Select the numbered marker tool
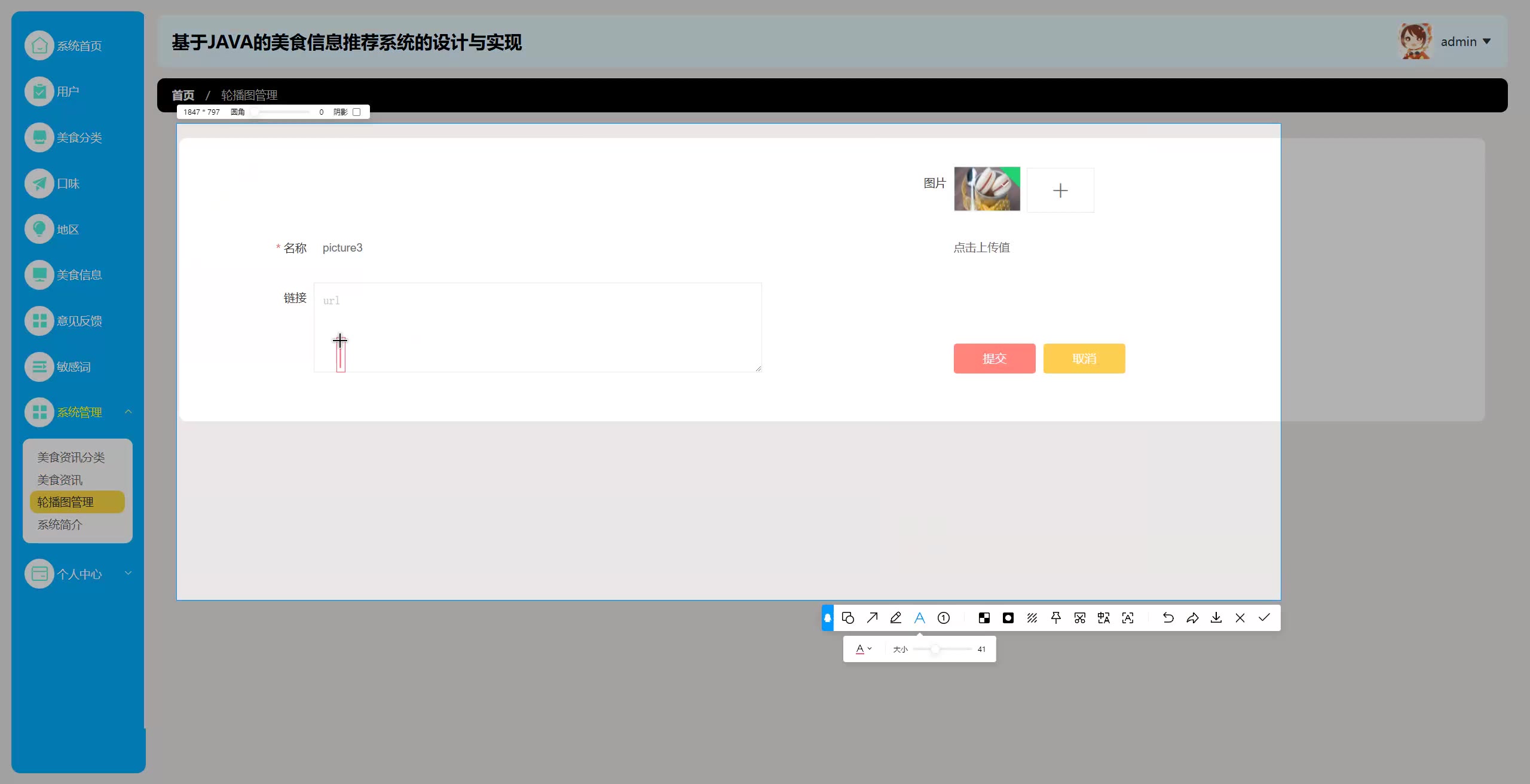 pos(944,618)
